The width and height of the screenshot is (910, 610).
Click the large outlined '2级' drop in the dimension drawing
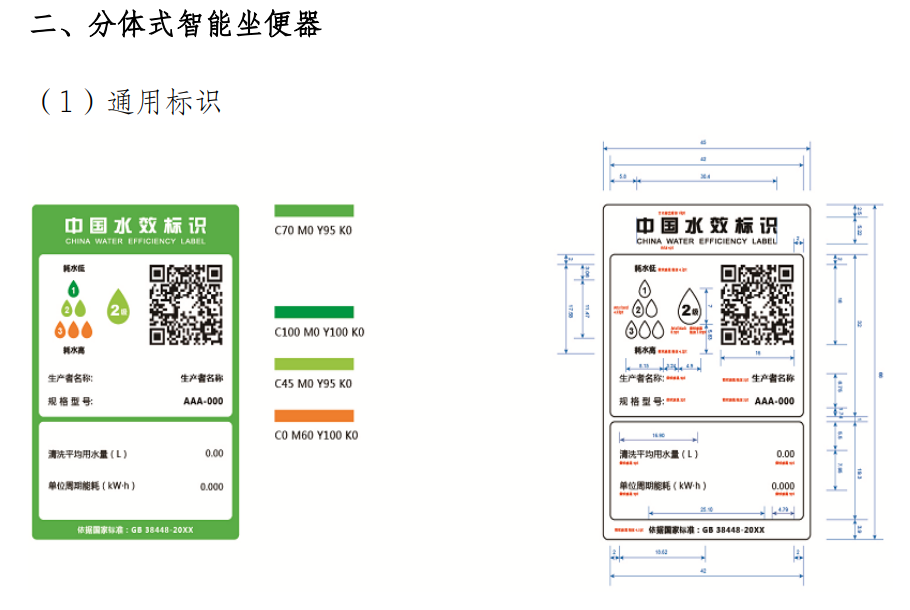(x=689, y=307)
